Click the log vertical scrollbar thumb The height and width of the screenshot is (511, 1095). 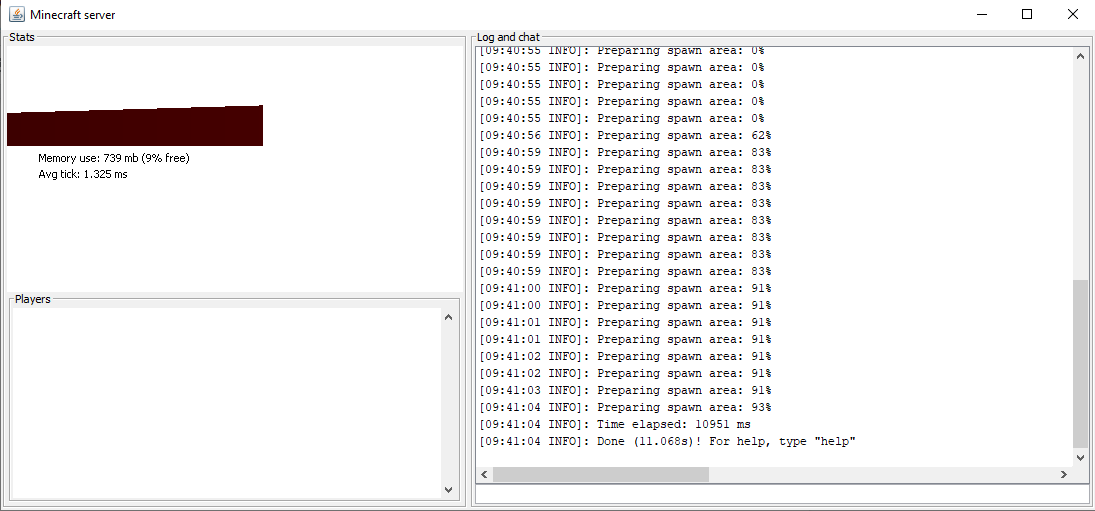pos(1080,364)
